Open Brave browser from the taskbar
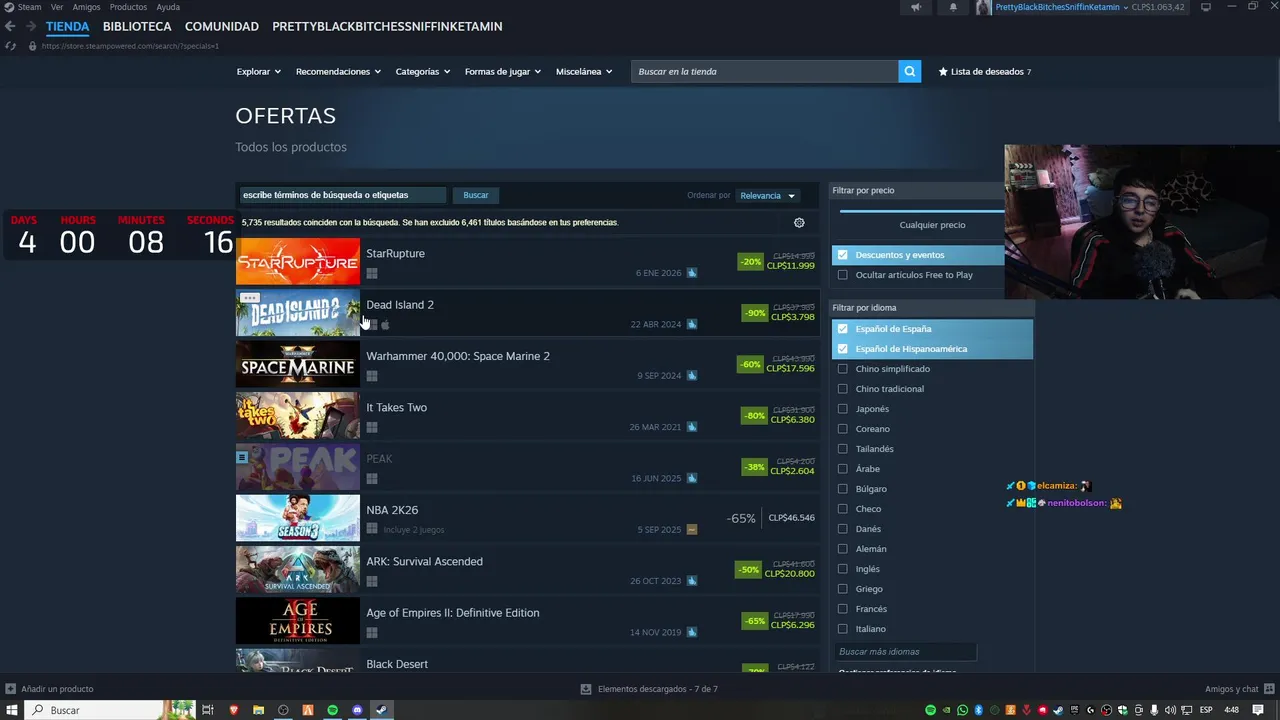Screen dimensions: 1280x720 pos(234,710)
